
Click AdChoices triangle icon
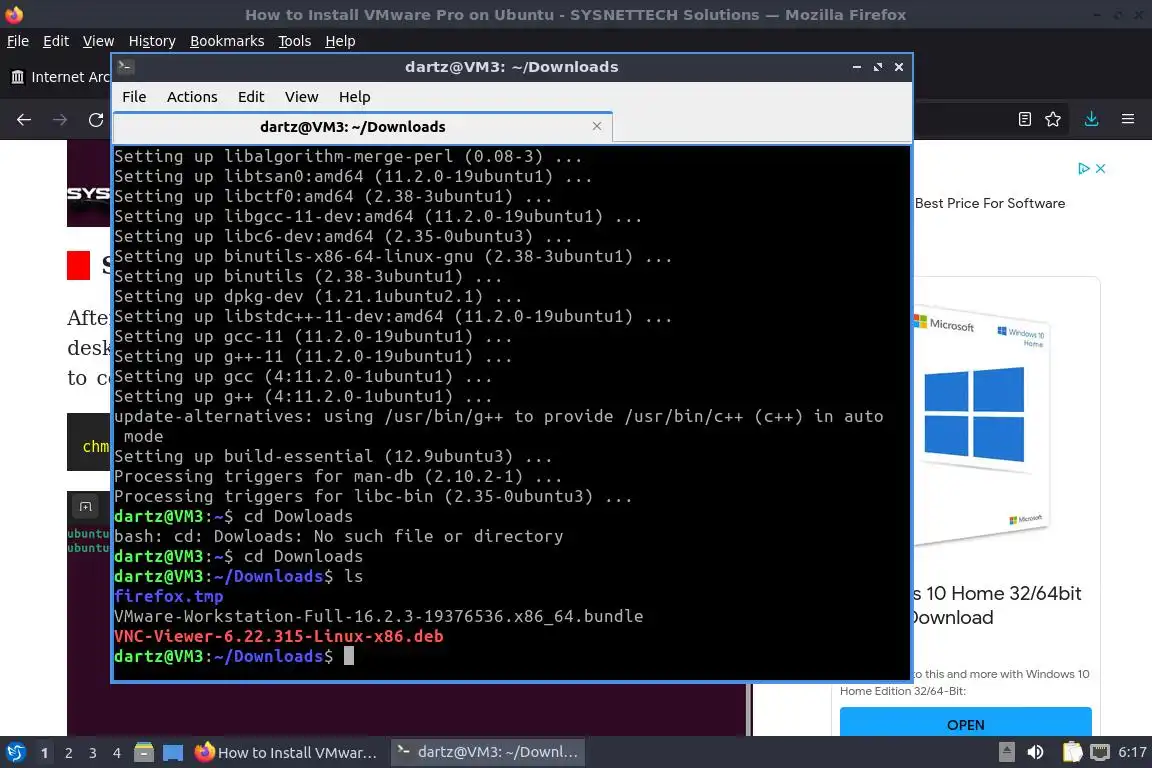1083,168
